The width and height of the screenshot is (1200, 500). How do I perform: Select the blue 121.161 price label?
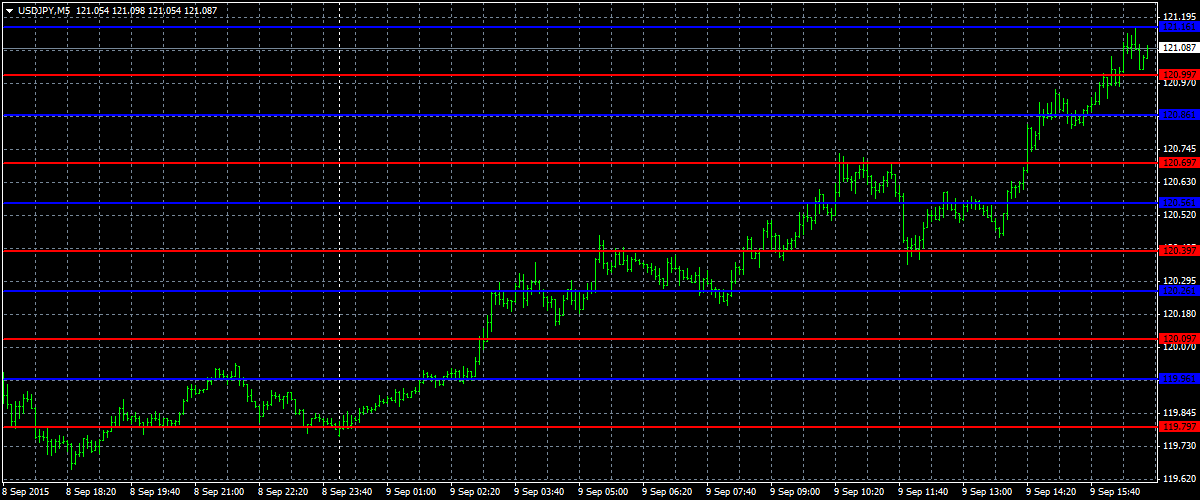pyautogui.click(x=1178, y=27)
